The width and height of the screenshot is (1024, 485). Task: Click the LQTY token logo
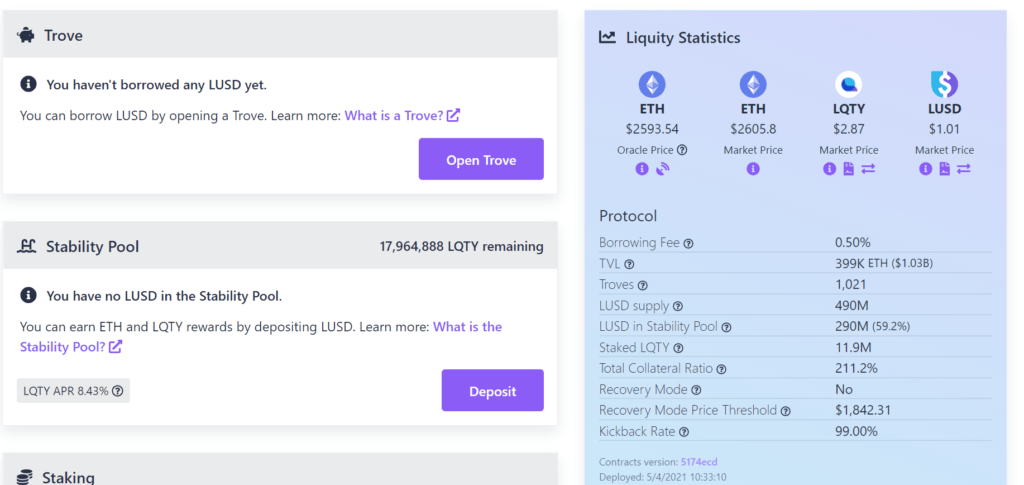848,84
